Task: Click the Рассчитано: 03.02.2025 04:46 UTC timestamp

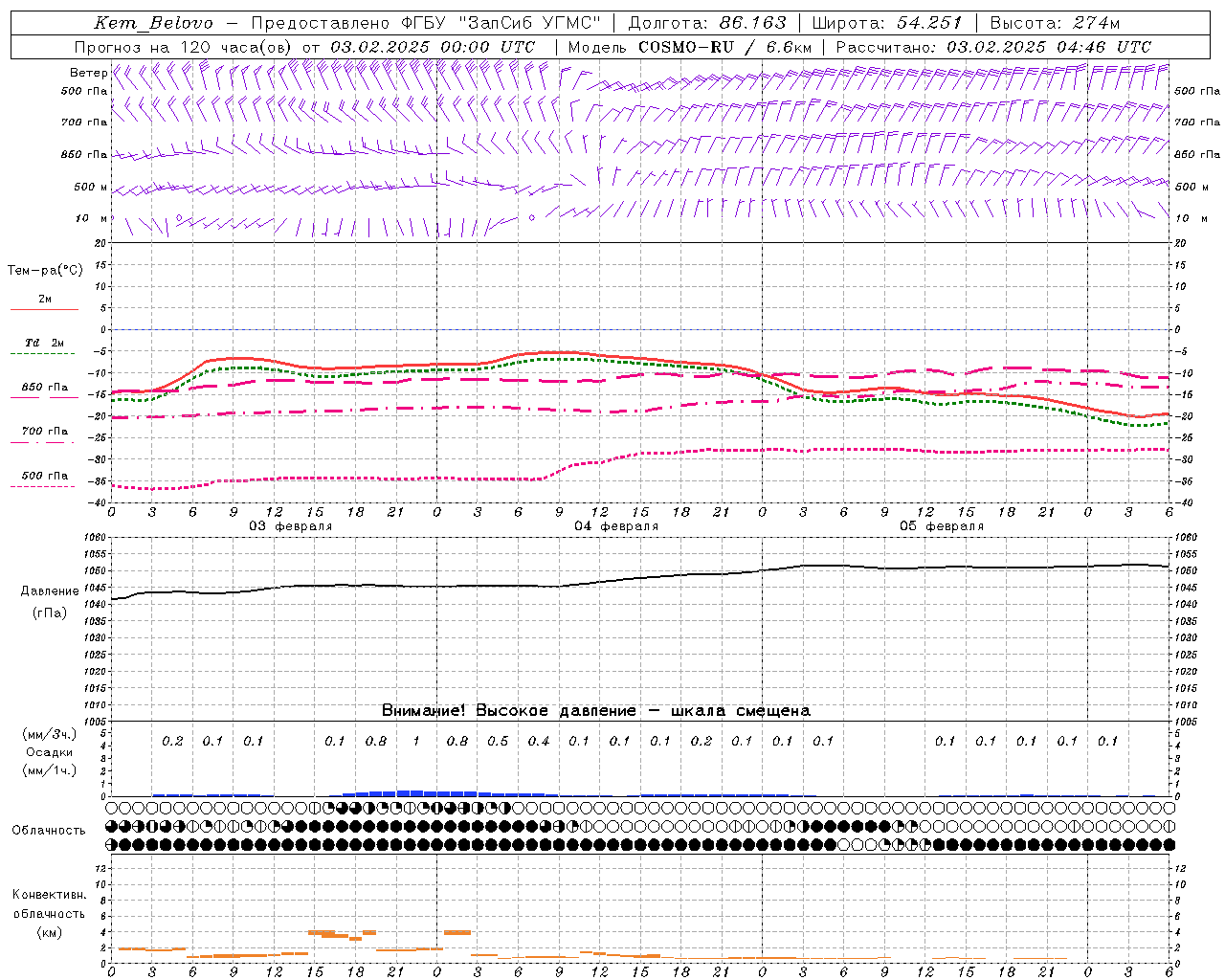Action: click(993, 47)
